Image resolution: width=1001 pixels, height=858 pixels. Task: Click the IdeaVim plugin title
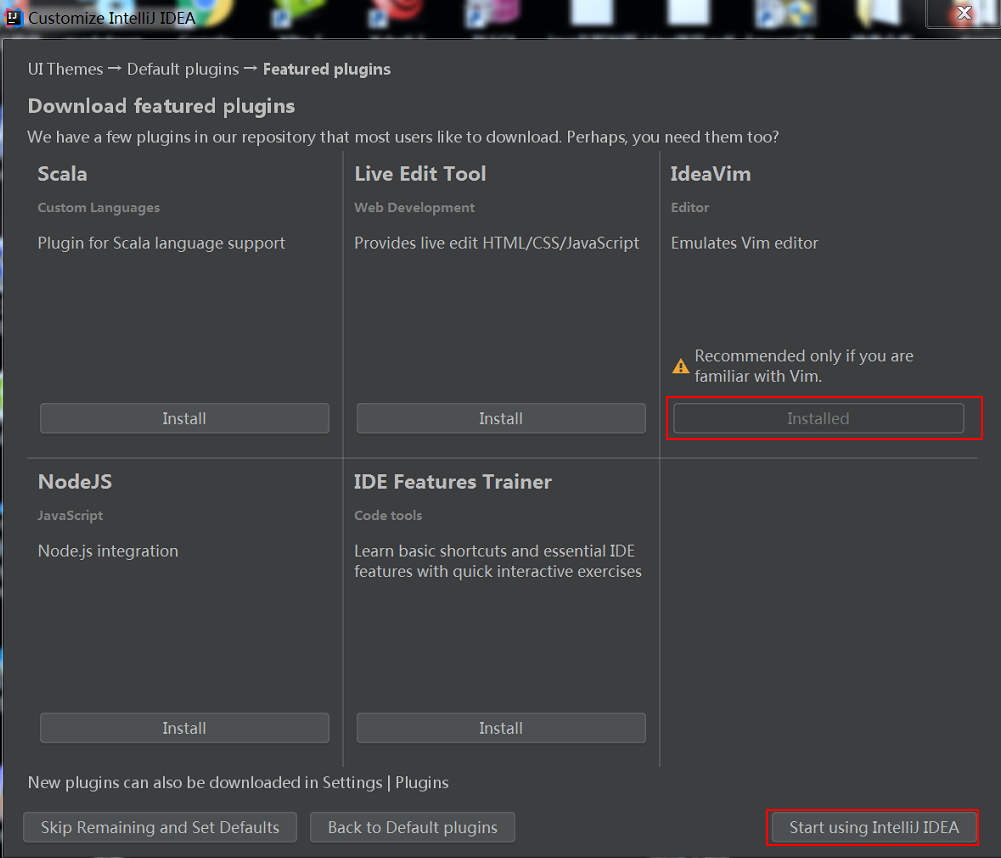pyautogui.click(x=711, y=174)
